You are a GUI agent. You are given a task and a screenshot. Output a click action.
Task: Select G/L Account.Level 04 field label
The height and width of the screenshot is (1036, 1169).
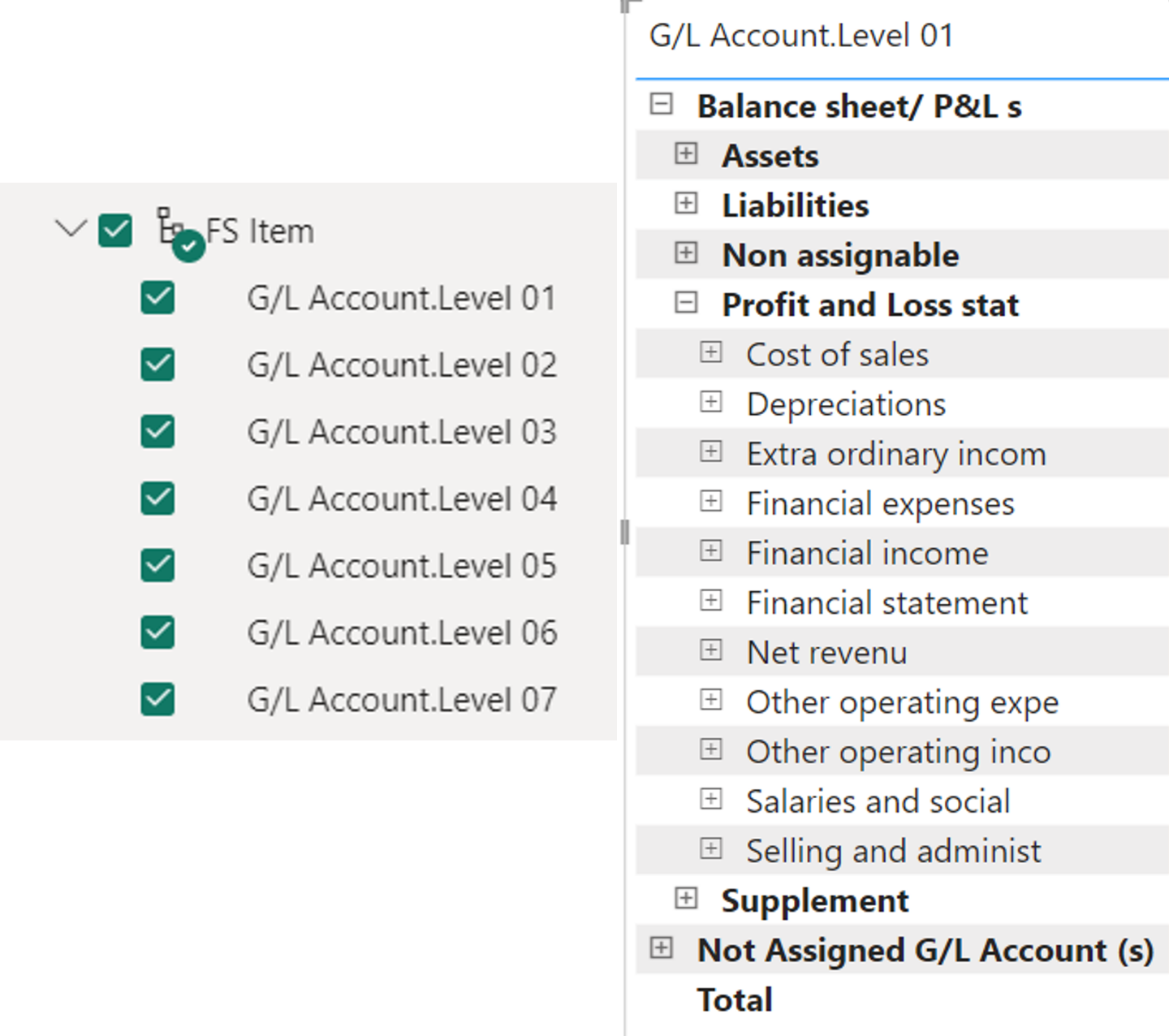coord(402,499)
